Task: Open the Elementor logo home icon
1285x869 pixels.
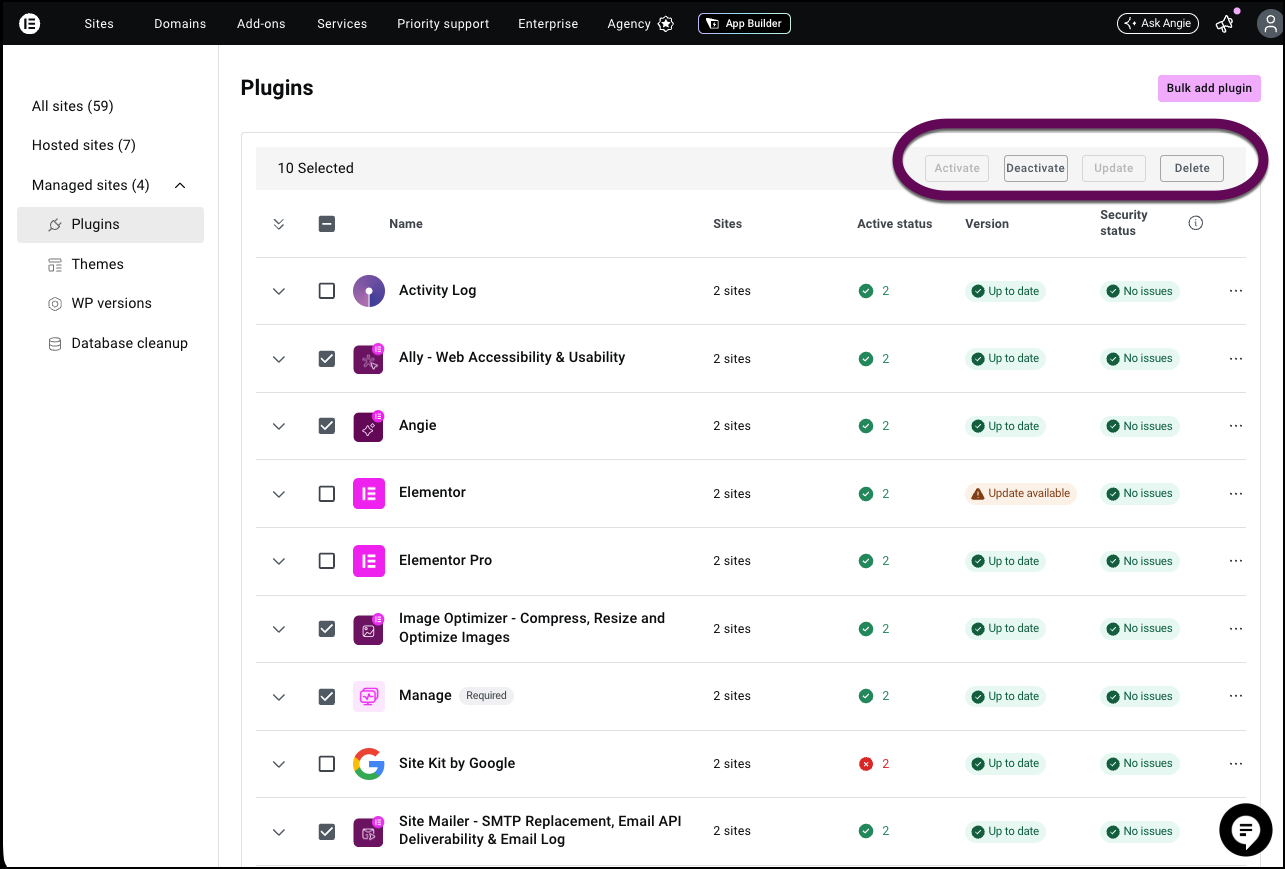Action: click(30, 23)
